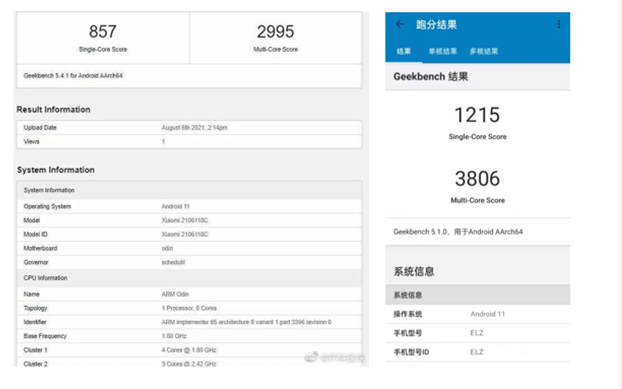This screenshot has height=389, width=622.
Task: Select the Topology 1 Processor, 8 Cores row
Action: 189,308
